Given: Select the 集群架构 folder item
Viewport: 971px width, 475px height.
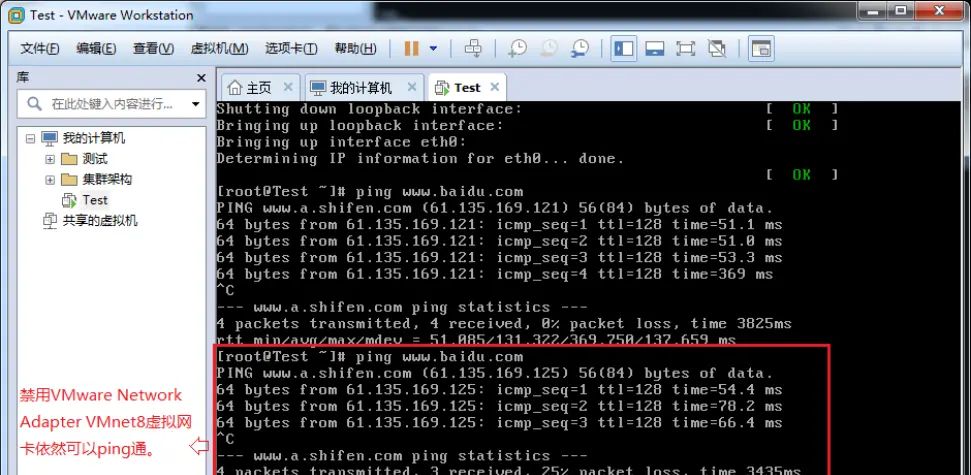Looking at the screenshot, I should click(x=107, y=180).
